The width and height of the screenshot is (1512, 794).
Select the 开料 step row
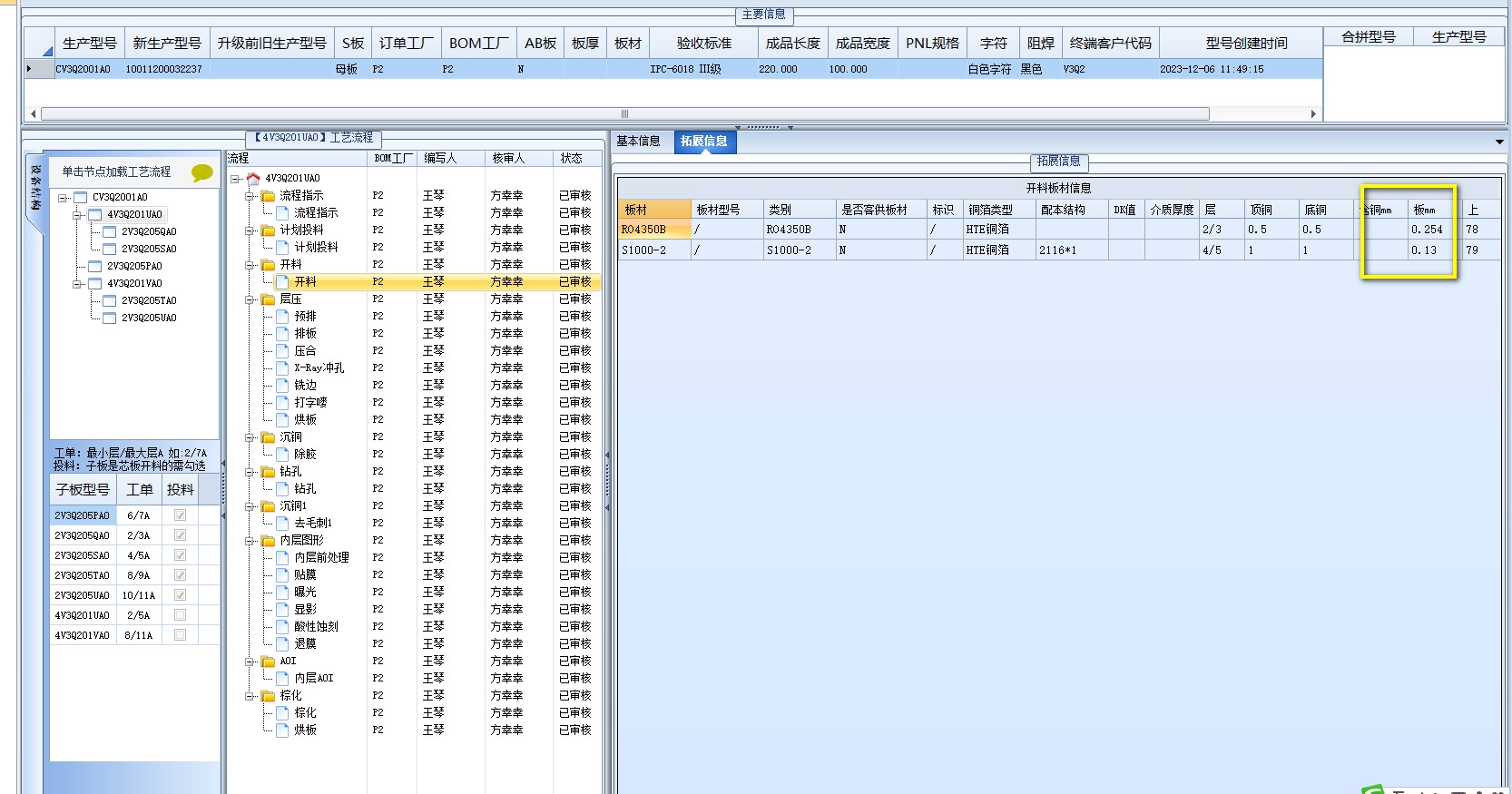click(x=414, y=282)
